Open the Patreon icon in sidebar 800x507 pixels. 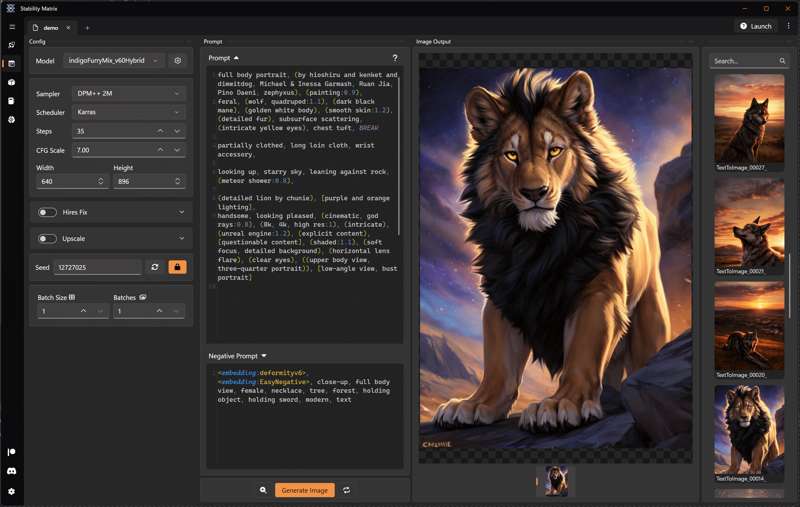point(12,452)
